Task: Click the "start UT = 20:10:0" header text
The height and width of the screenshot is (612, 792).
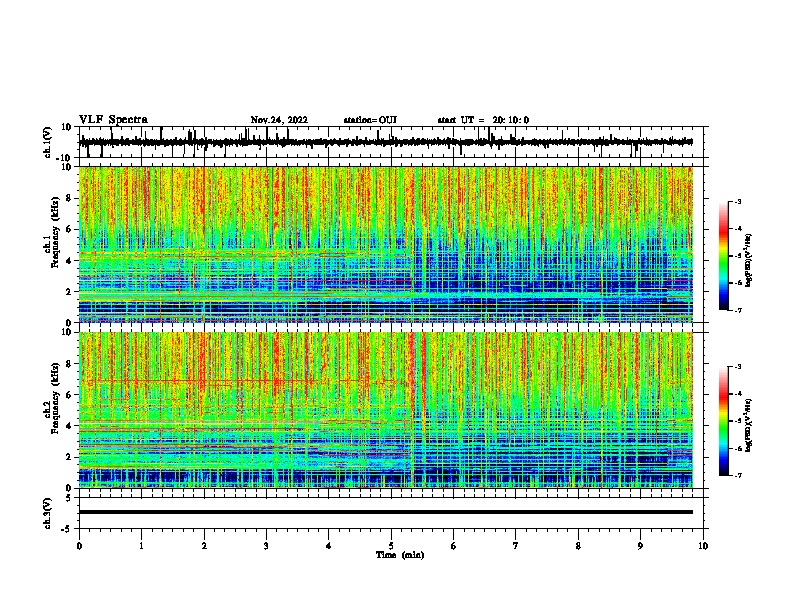Action: click(483, 120)
